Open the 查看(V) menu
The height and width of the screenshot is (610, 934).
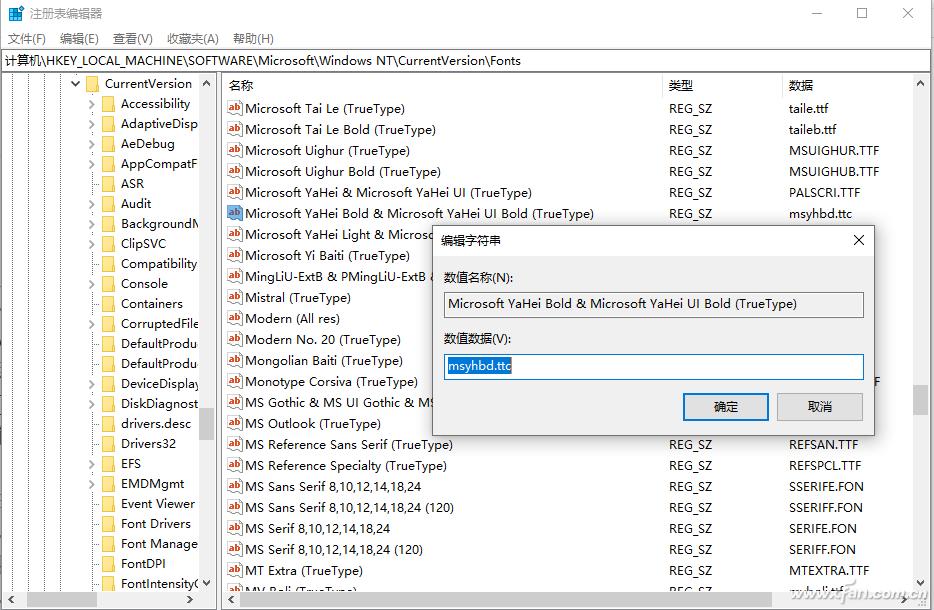point(134,38)
